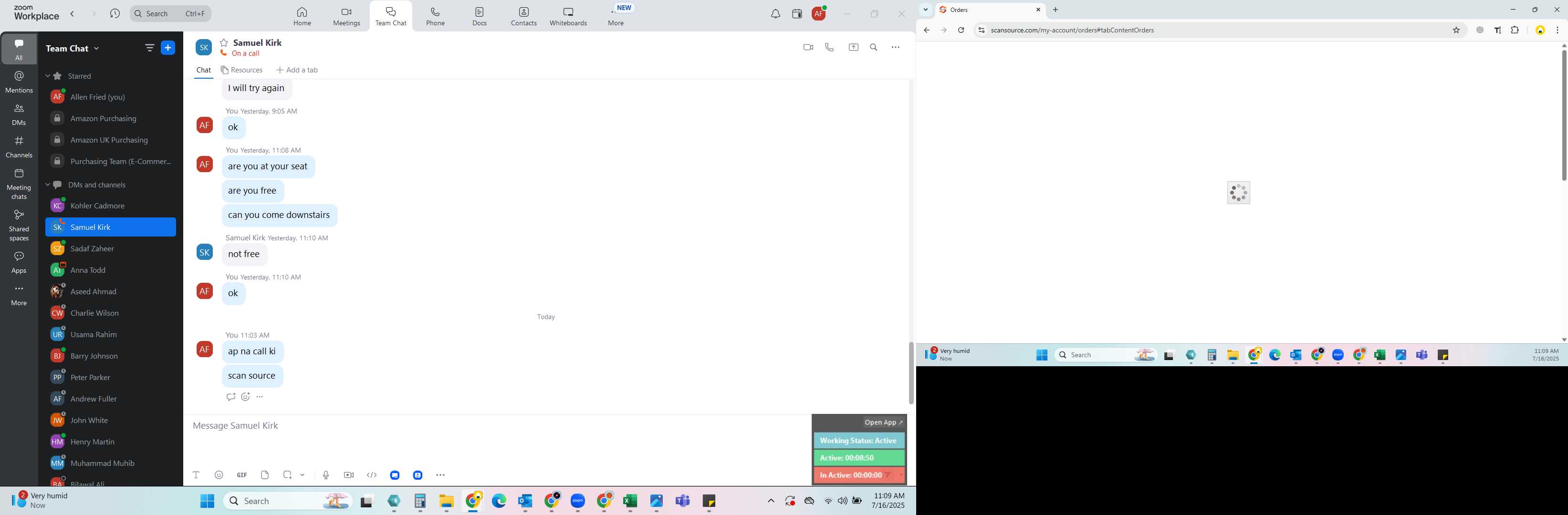This screenshot has height=515, width=1568.
Task: Collapse the DMs and channels section
Action: coord(47,185)
